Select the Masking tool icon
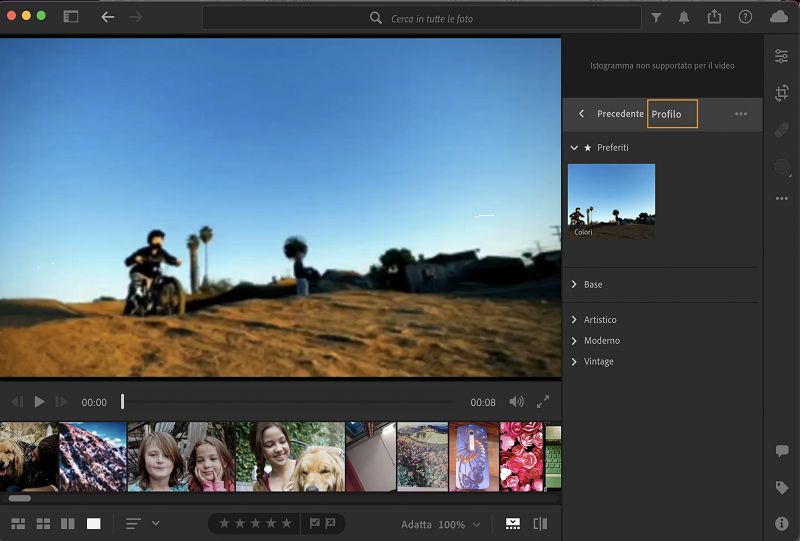The height and width of the screenshot is (541, 800). 782,167
